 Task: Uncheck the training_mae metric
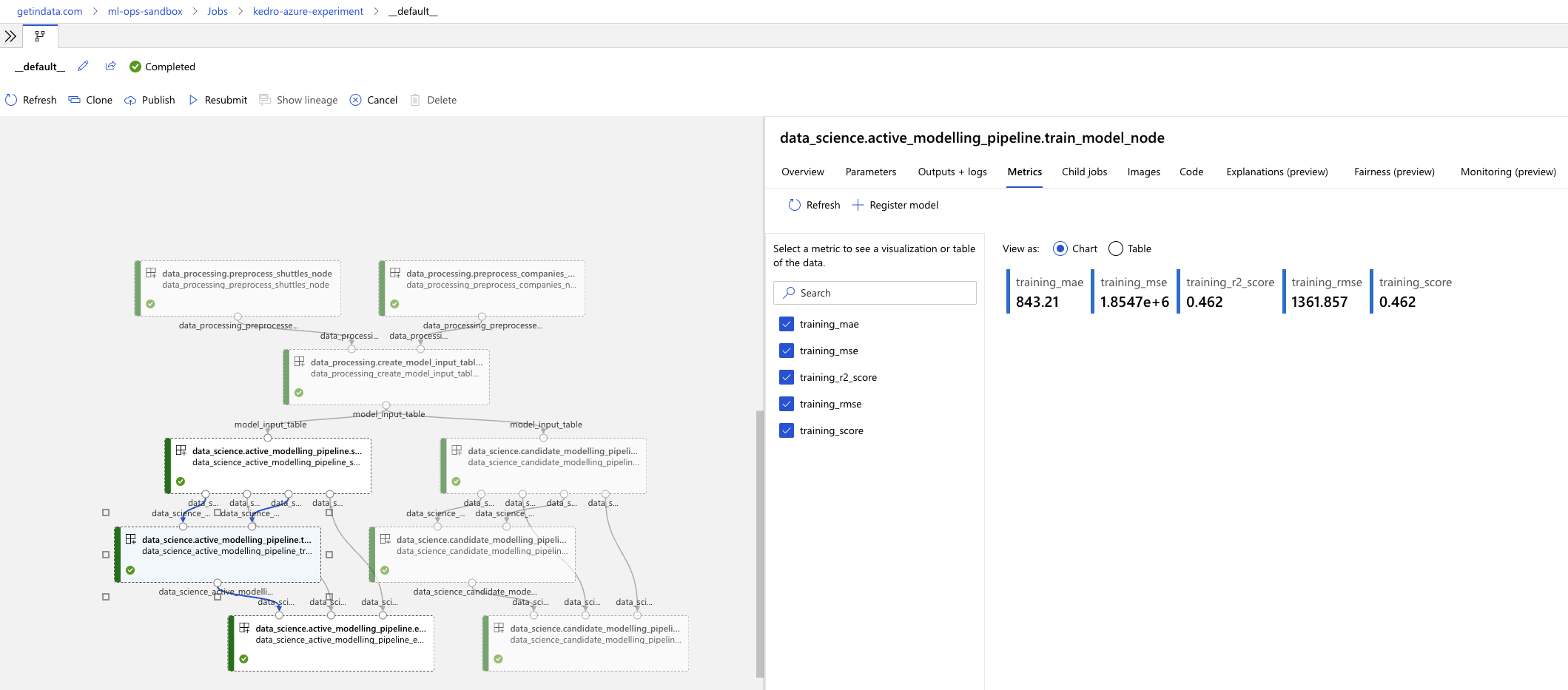[787, 324]
